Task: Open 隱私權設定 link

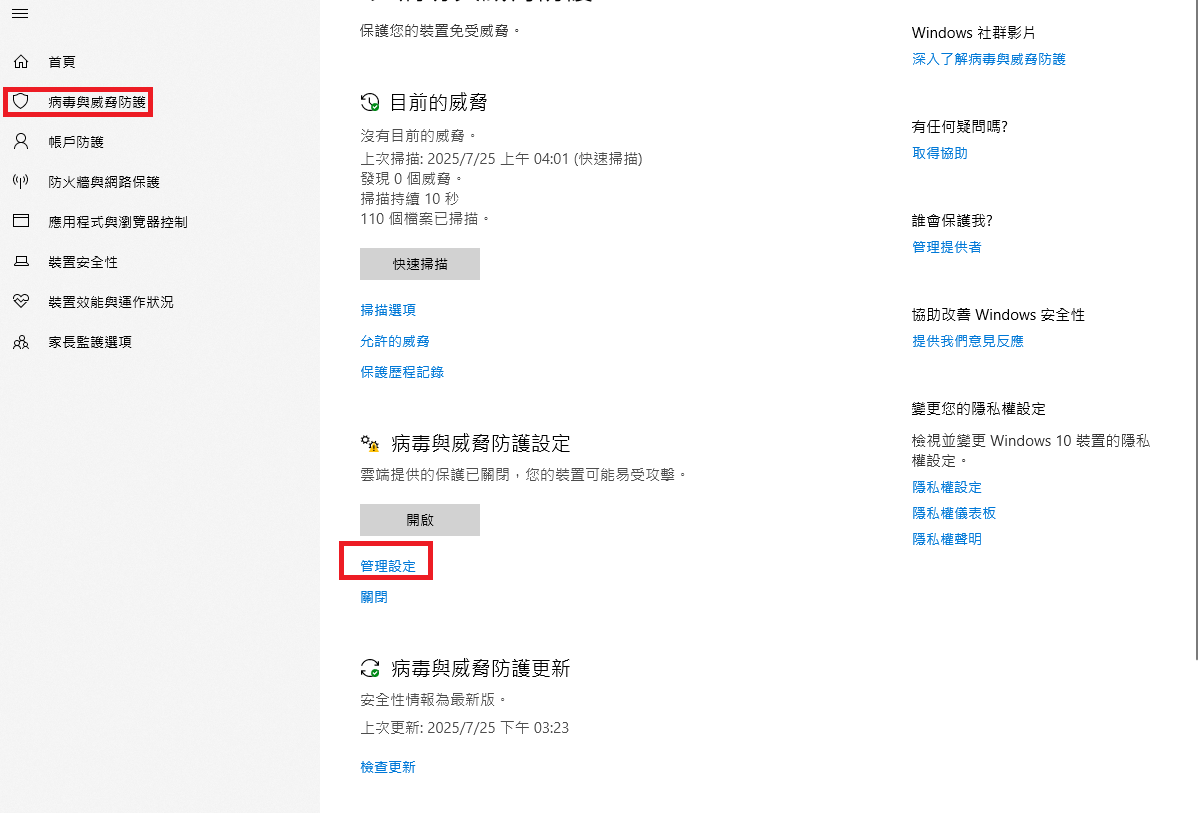Action: [x=947, y=487]
